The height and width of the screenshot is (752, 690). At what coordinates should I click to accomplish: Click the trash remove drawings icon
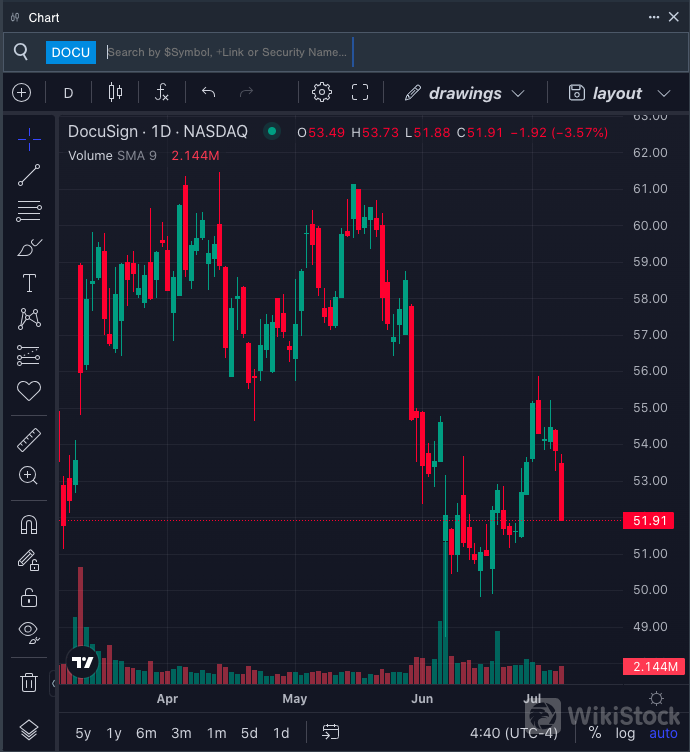[x=29, y=683]
